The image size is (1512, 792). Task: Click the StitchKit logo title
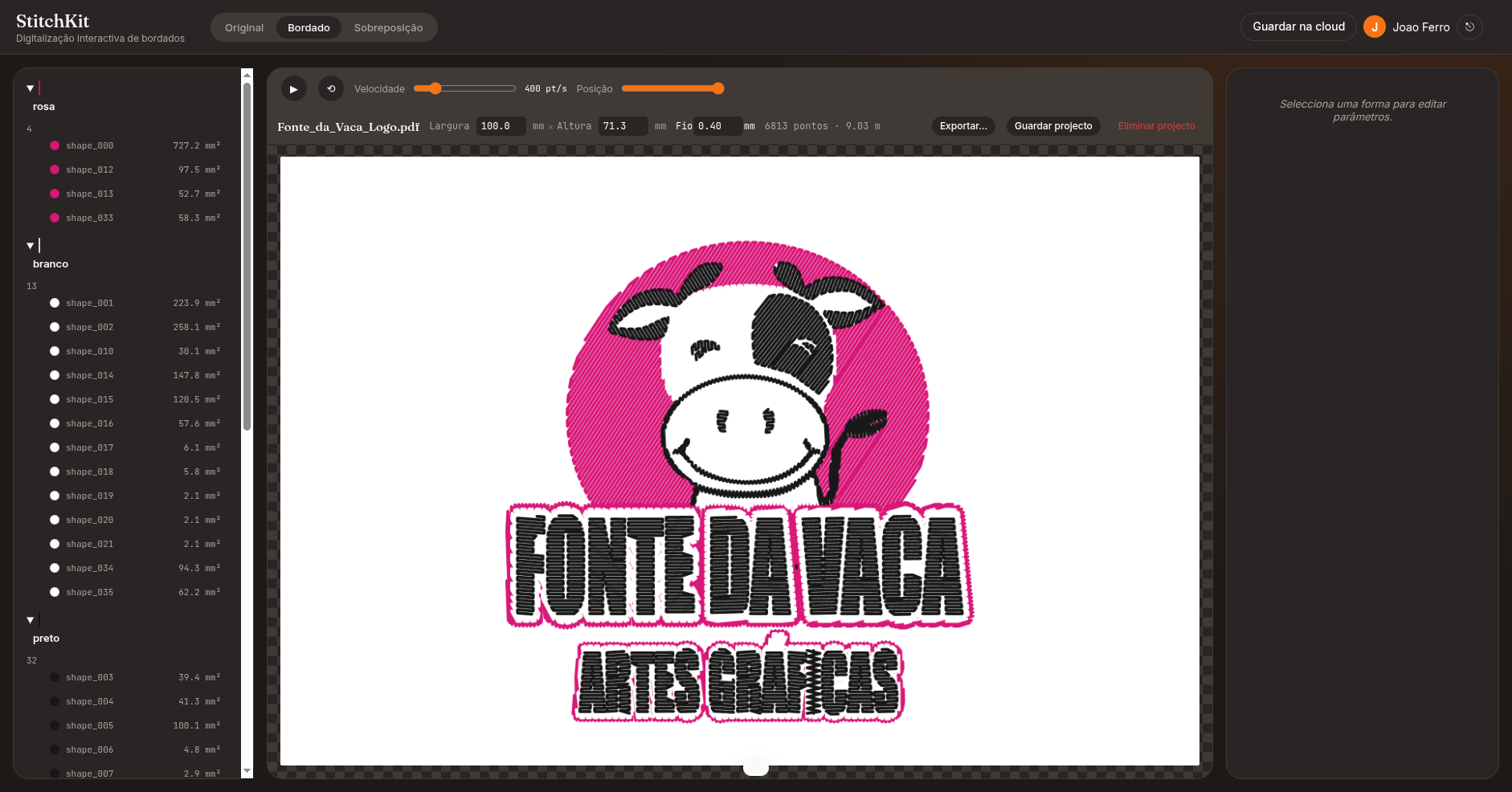point(53,21)
